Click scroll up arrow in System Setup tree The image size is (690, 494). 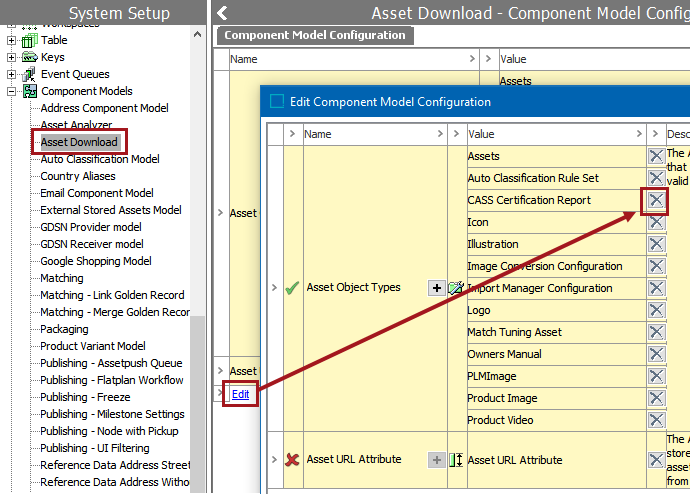coord(198,34)
